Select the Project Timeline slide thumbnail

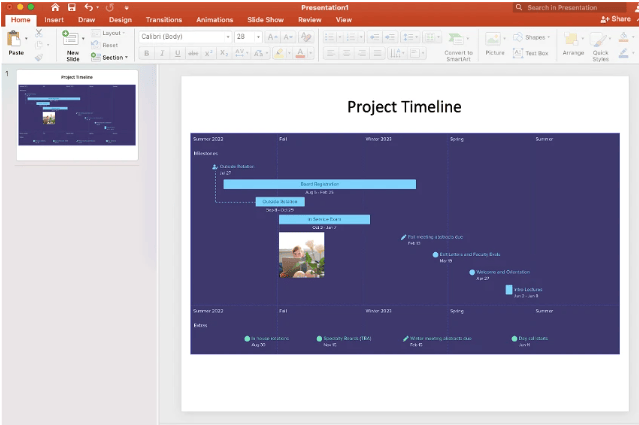(x=77, y=116)
